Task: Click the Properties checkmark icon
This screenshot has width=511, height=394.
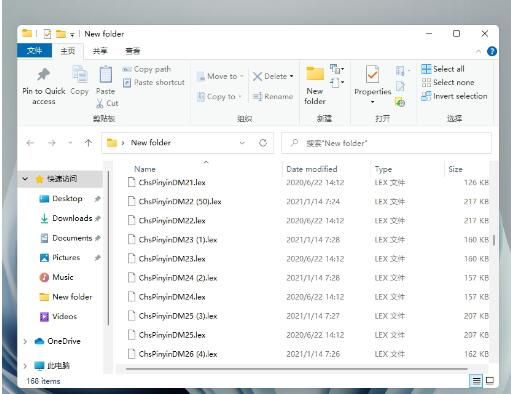Action: pyautogui.click(x=372, y=74)
